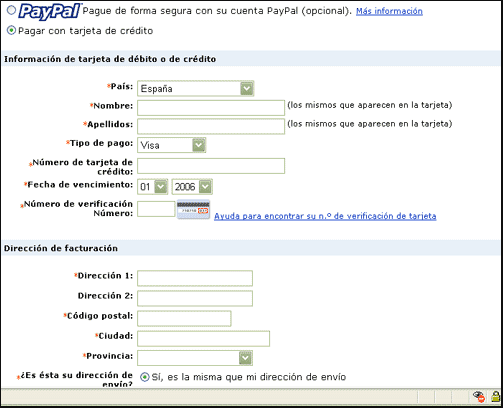Click the privacy eye icon in status bar
The height and width of the screenshot is (408, 503).
pyautogui.click(x=479, y=397)
